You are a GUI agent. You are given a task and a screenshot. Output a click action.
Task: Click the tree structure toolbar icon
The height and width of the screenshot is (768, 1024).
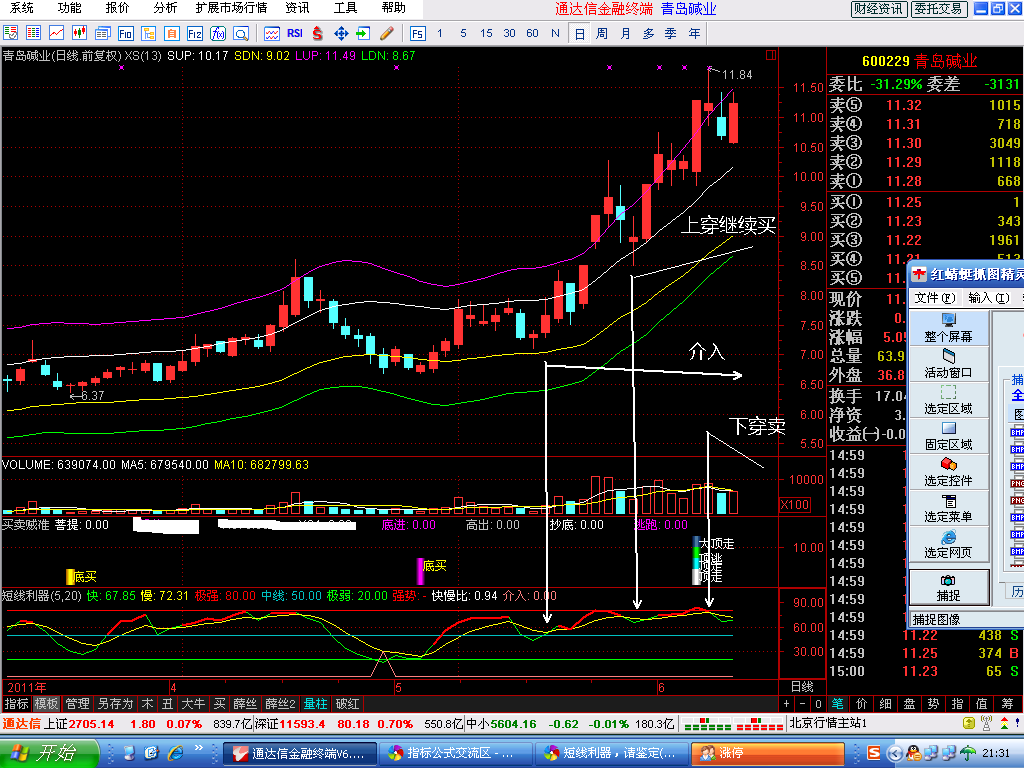tap(148, 33)
